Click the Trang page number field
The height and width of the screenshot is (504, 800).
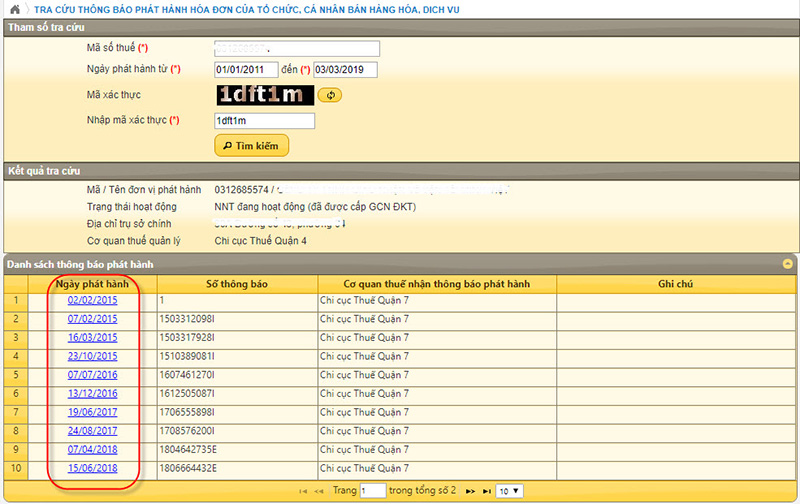coord(372,491)
